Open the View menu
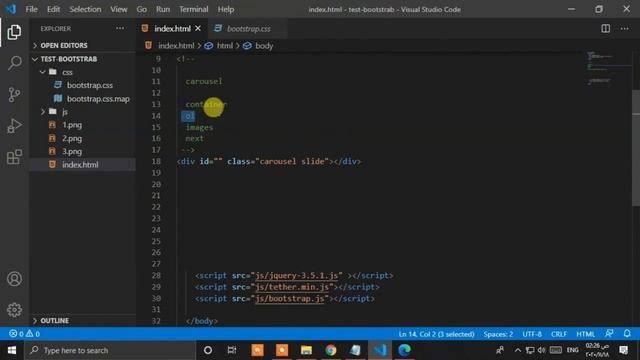 tap(119, 9)
